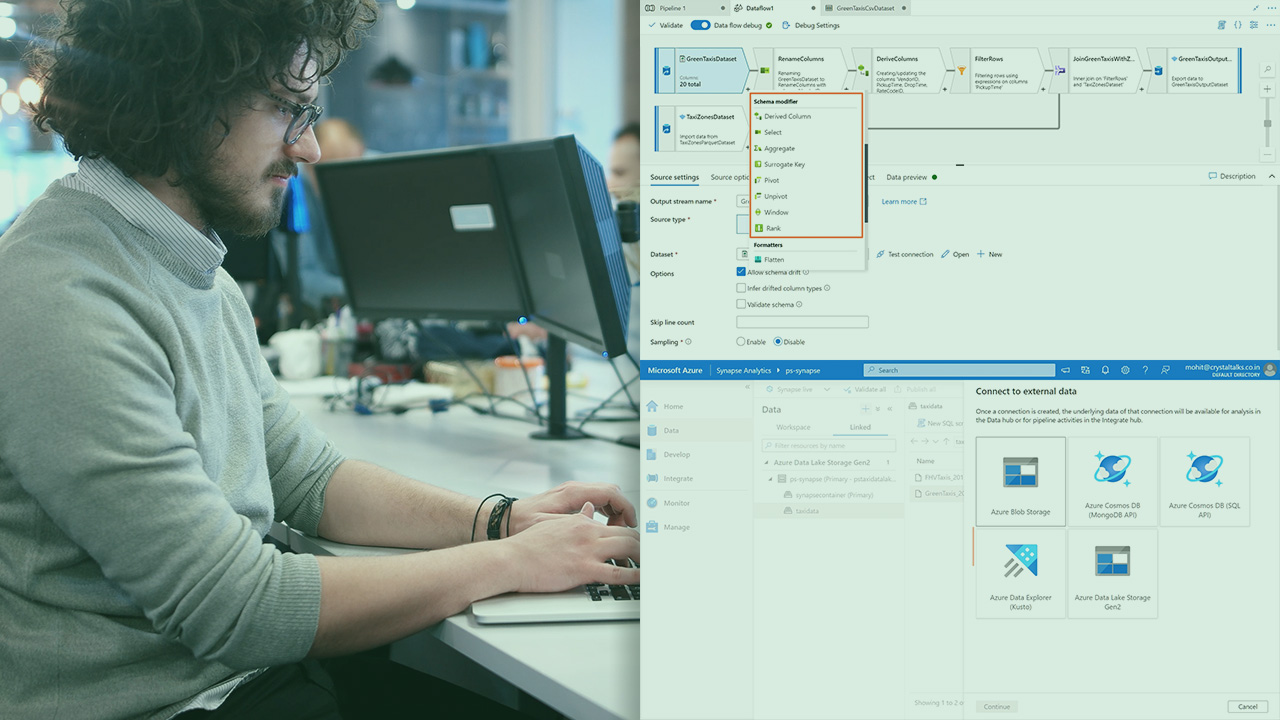Choose Aggregate from Schema modifier menu
Screen dimensions: 1280x720
click(779, 148)
